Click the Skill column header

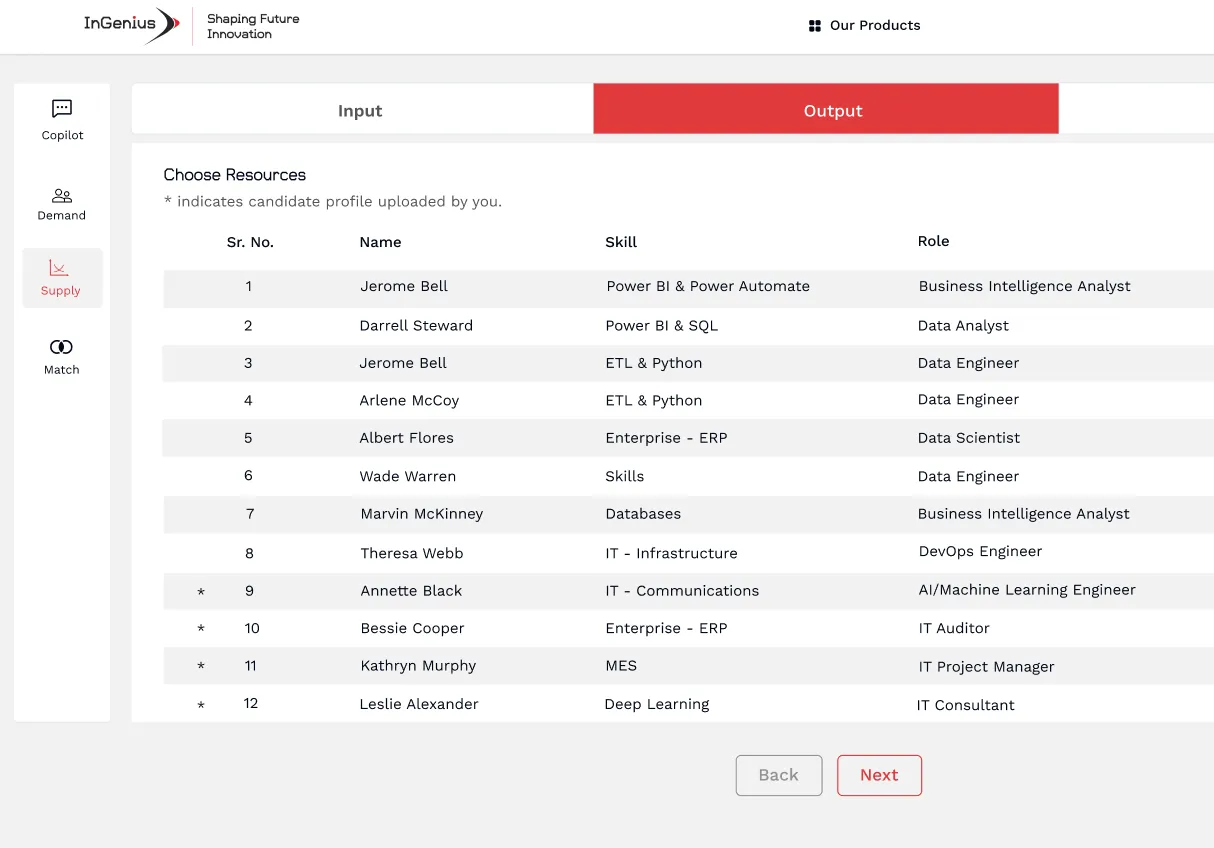[621, 242]
